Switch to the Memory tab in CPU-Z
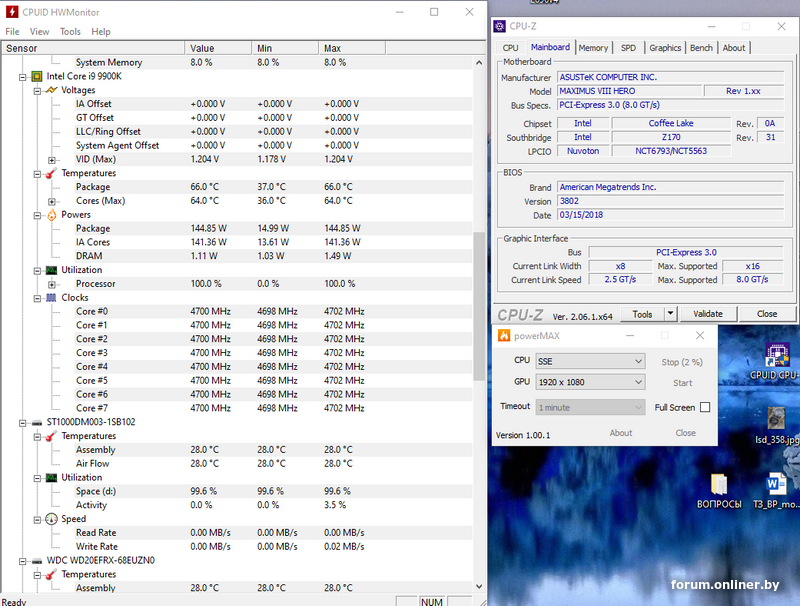Screen dimensions: 800x606 (x=593, y=47)
